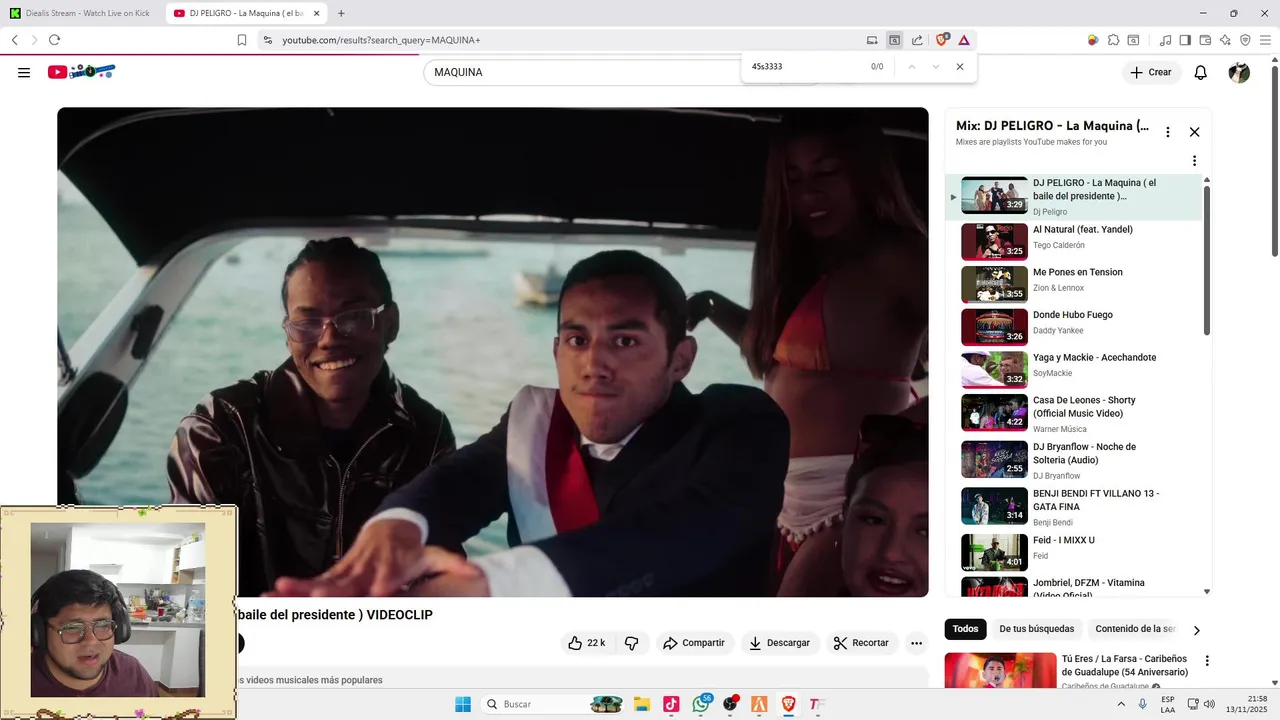Open the browser main menu

coord(1266,40)
